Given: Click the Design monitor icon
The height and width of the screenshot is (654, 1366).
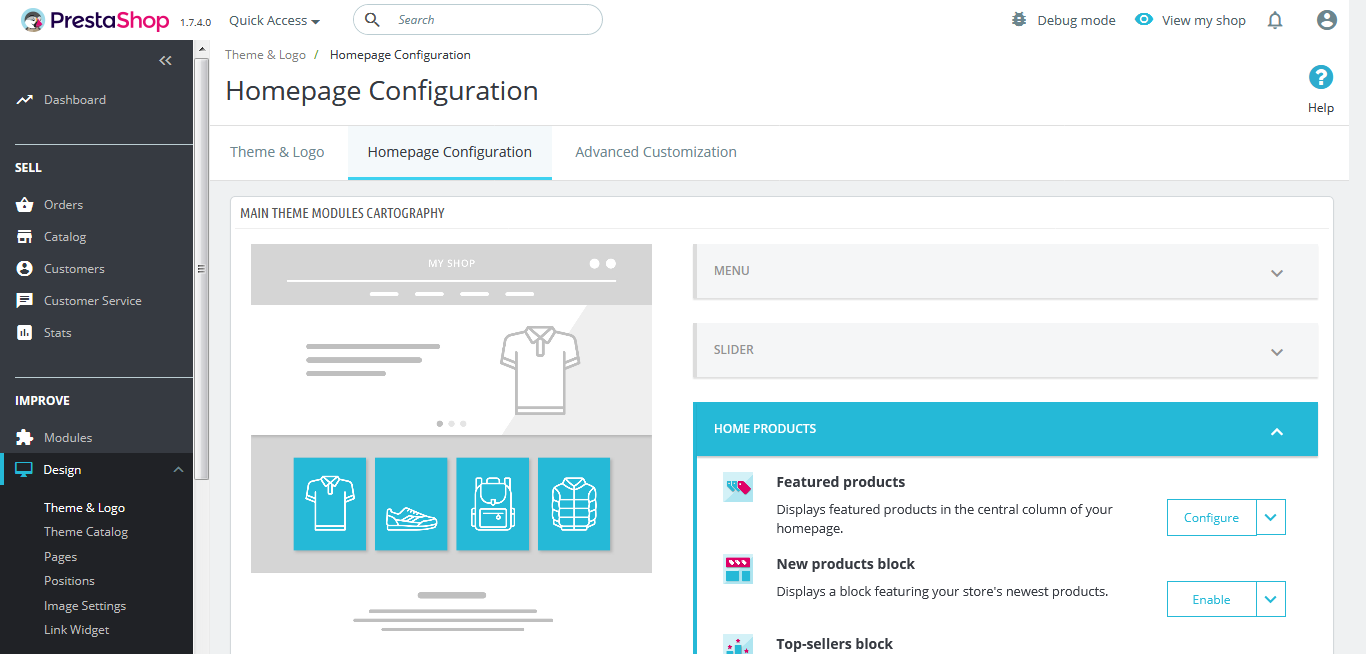Looking at the screenshot, I should pos(25,470).
